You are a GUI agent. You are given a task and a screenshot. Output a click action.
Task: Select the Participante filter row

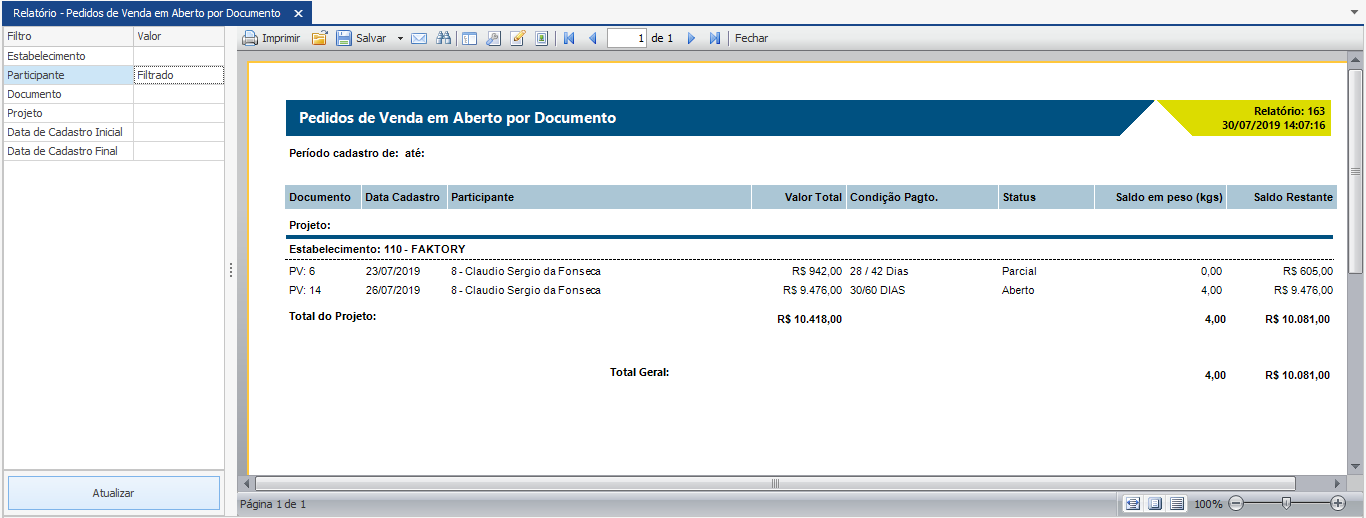[x=68, y=75]
